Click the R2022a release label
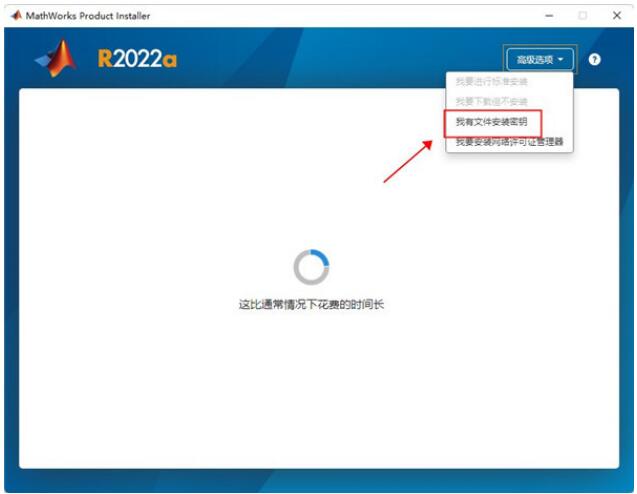 (137, 59)
